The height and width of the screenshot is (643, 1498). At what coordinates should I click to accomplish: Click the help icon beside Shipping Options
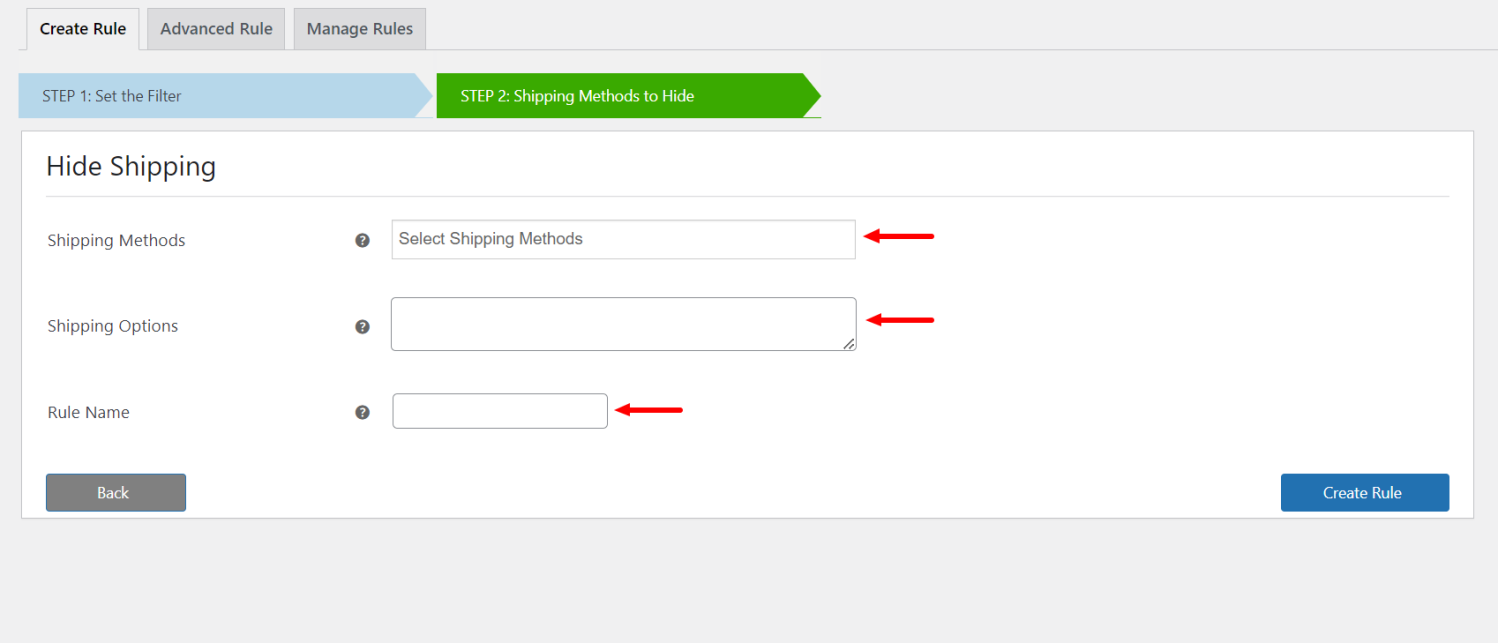(362, 326)
